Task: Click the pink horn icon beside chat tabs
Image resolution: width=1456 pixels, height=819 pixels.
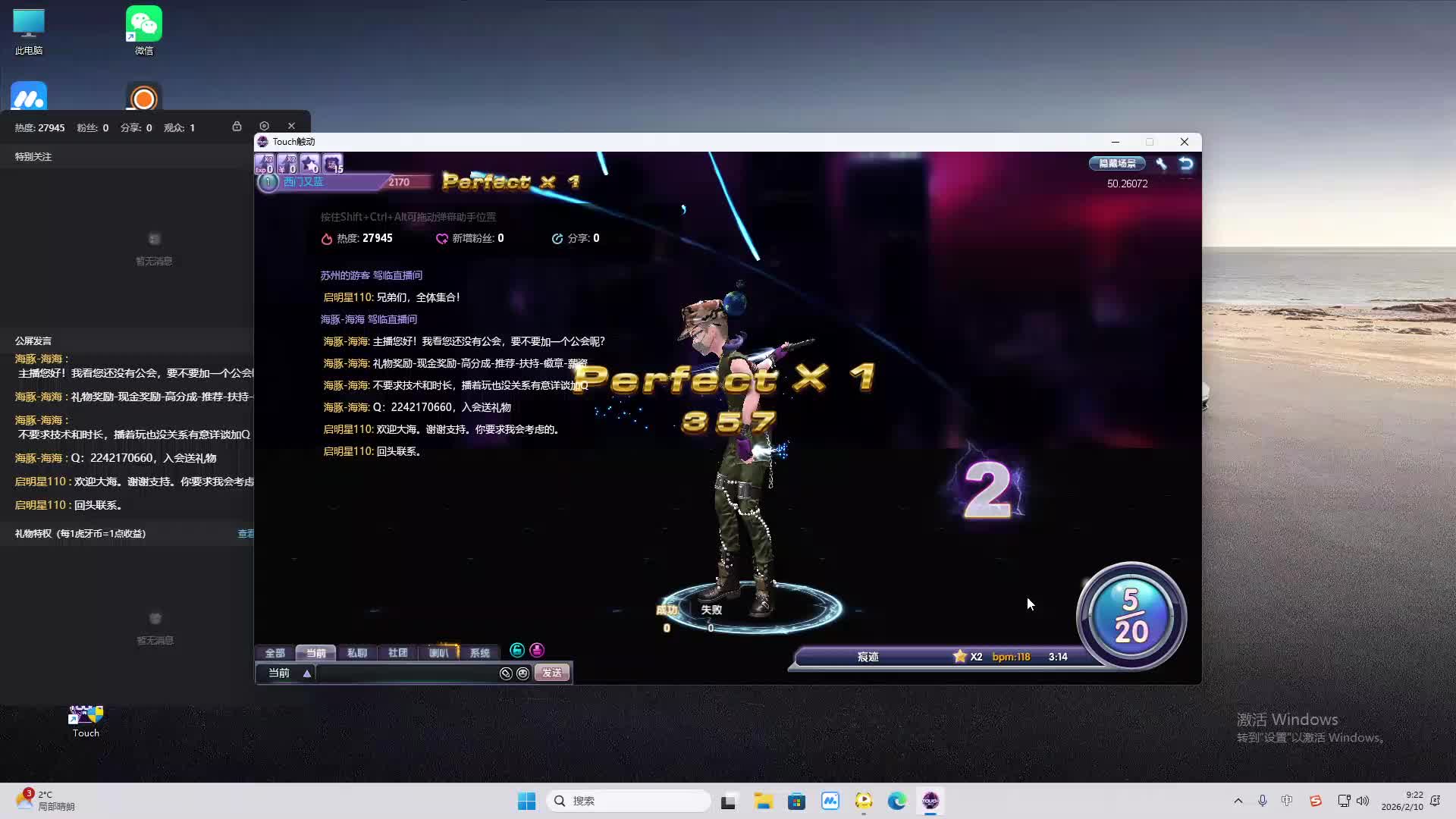Action: (537, 650)
